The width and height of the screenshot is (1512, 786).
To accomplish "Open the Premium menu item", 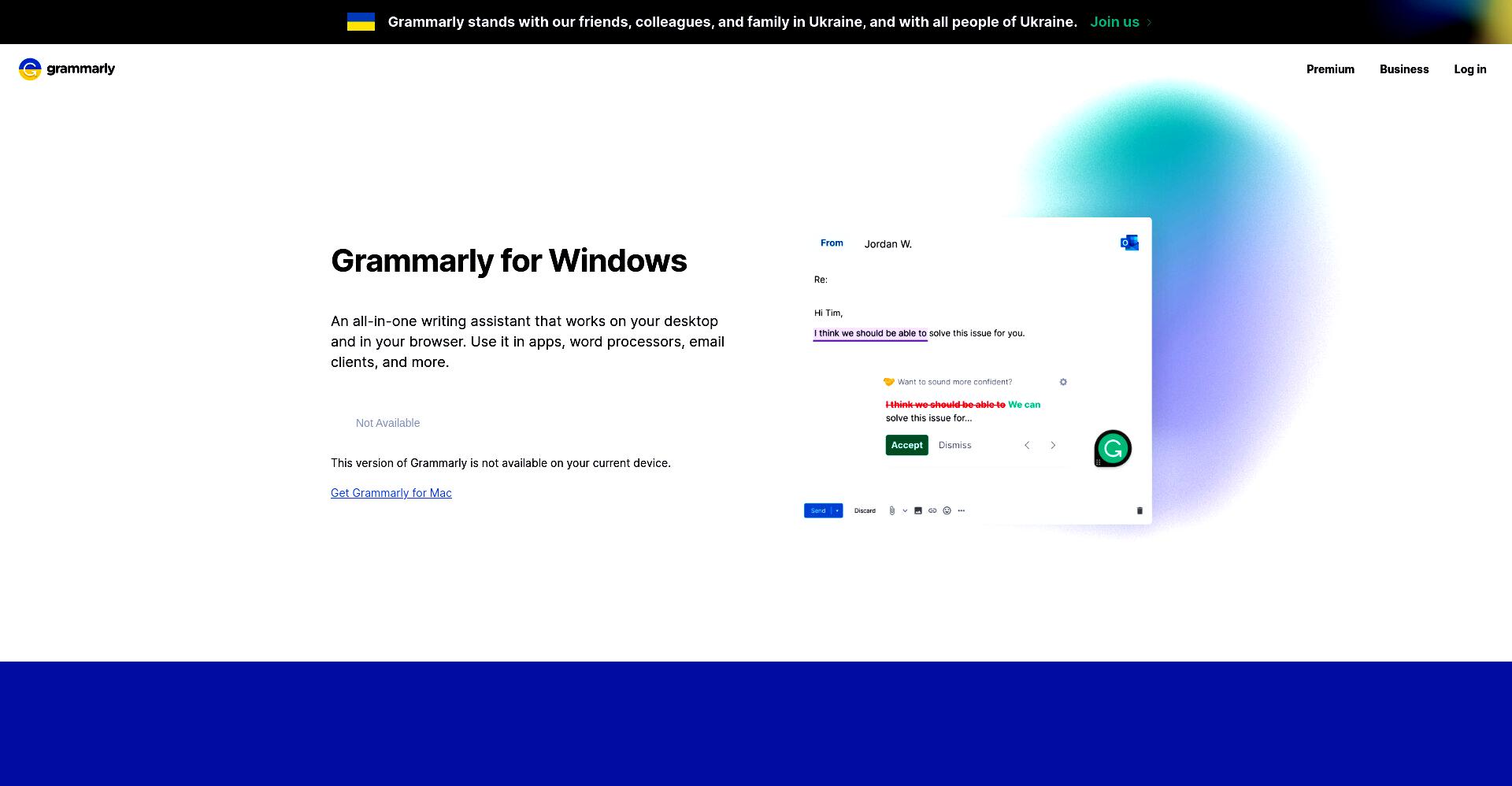I will (1330, 69).
